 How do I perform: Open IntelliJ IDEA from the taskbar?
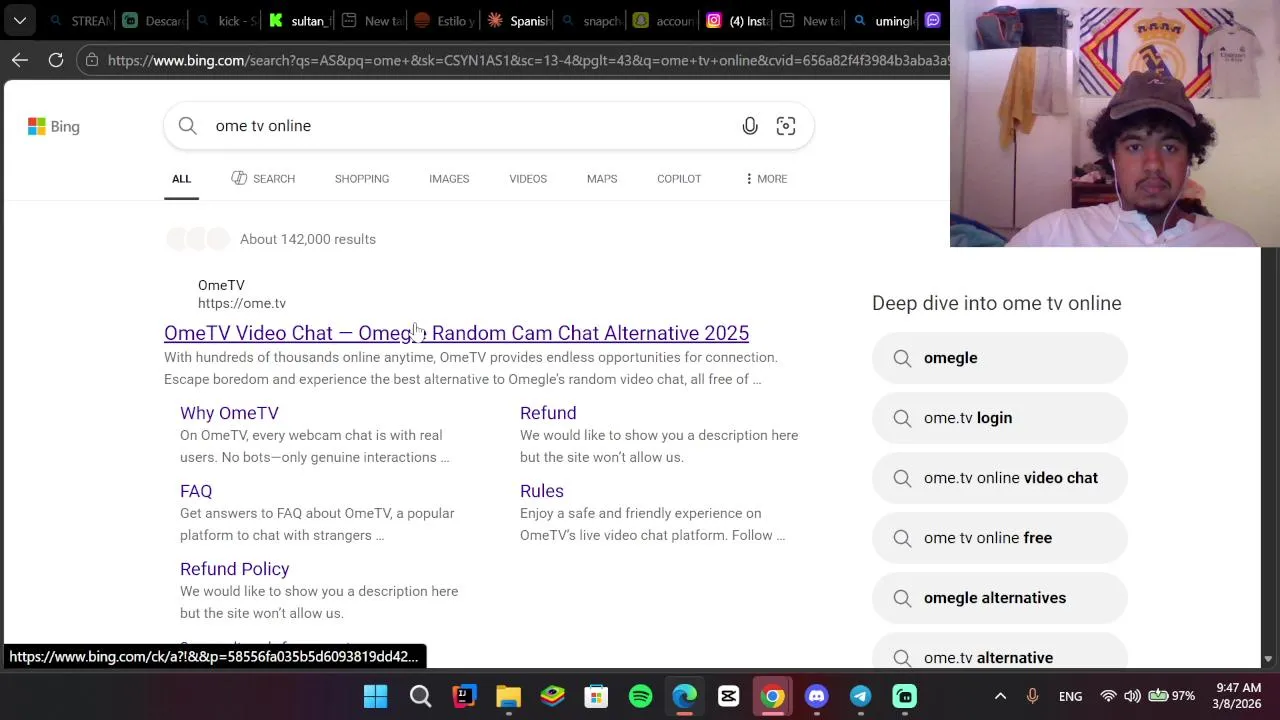(464, 696)
